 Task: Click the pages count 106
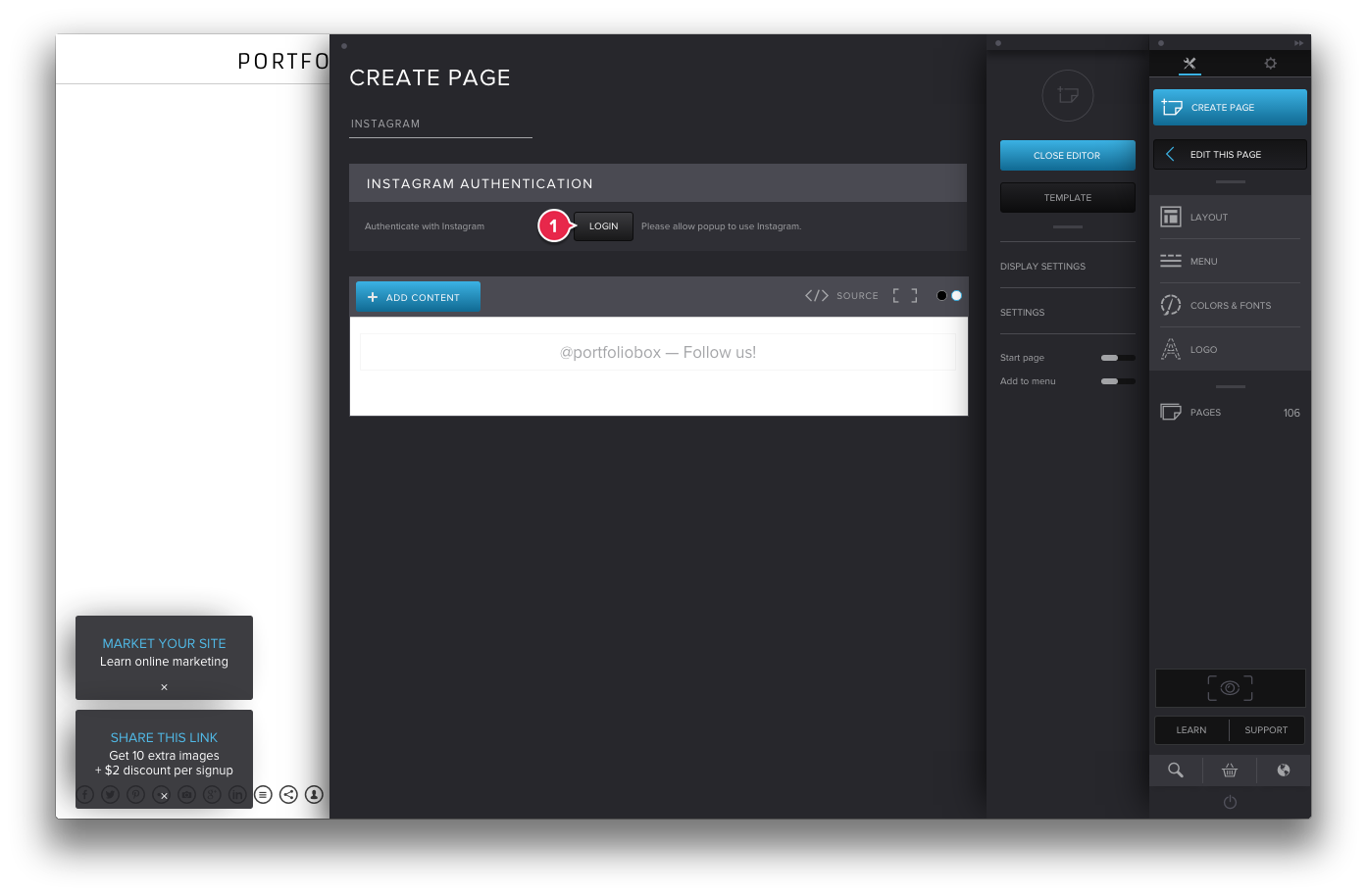[1291, 413]
